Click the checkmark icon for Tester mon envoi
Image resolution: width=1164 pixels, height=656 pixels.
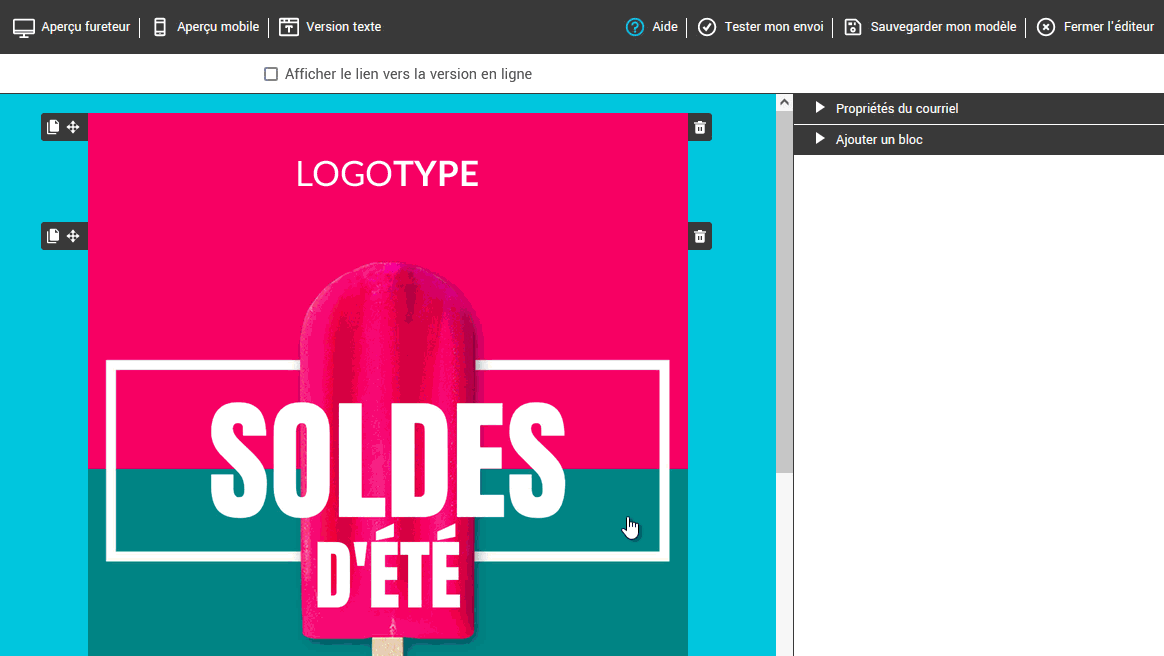click(707, 27)
